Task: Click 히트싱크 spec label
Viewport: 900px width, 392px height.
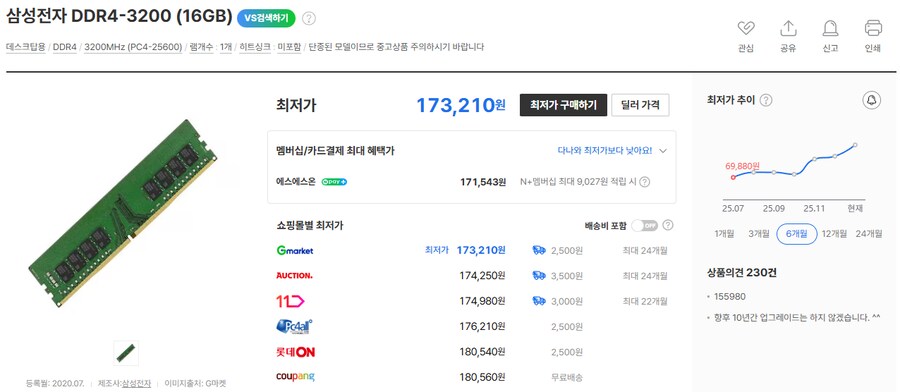Action: 255,47
